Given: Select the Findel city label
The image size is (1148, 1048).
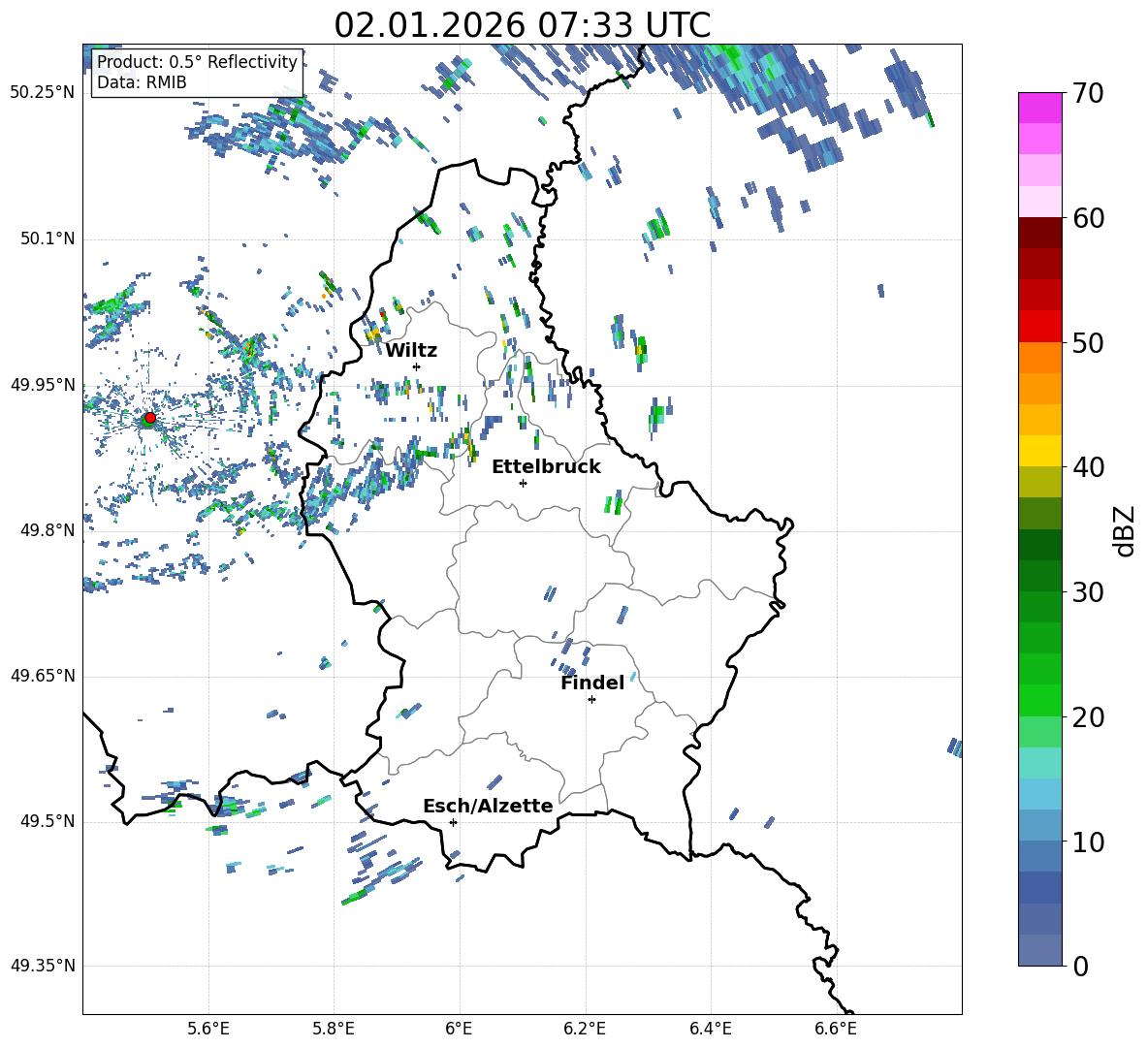Looking at the screenshot, I should pyautogui.click(x=592, y=683).
